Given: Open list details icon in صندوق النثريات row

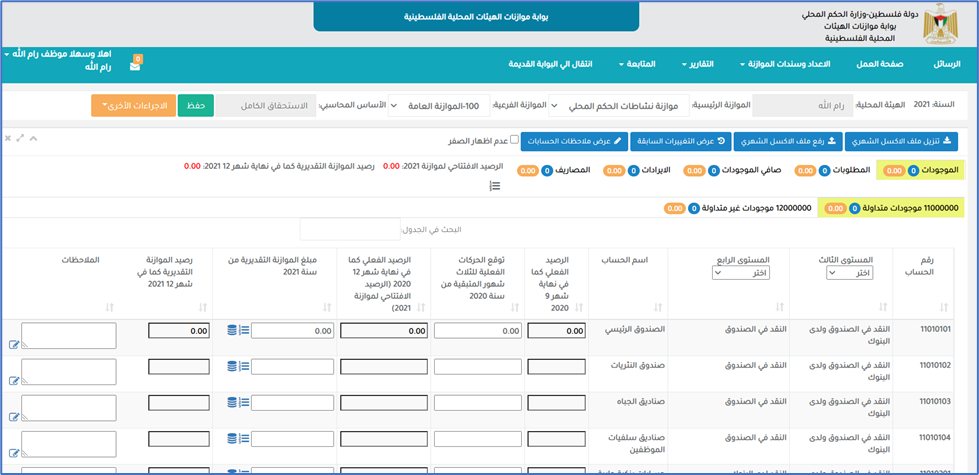Looking at the screenshot, I should click(244, 366).
